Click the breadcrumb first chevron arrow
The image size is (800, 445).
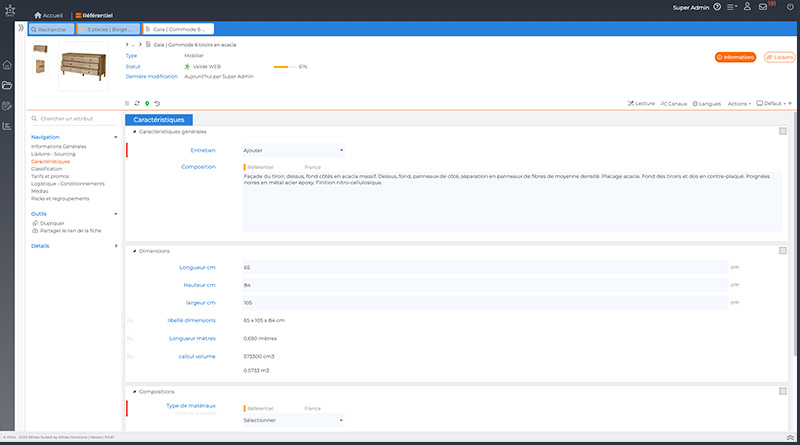pyautogui.click(x=127, y=44)
